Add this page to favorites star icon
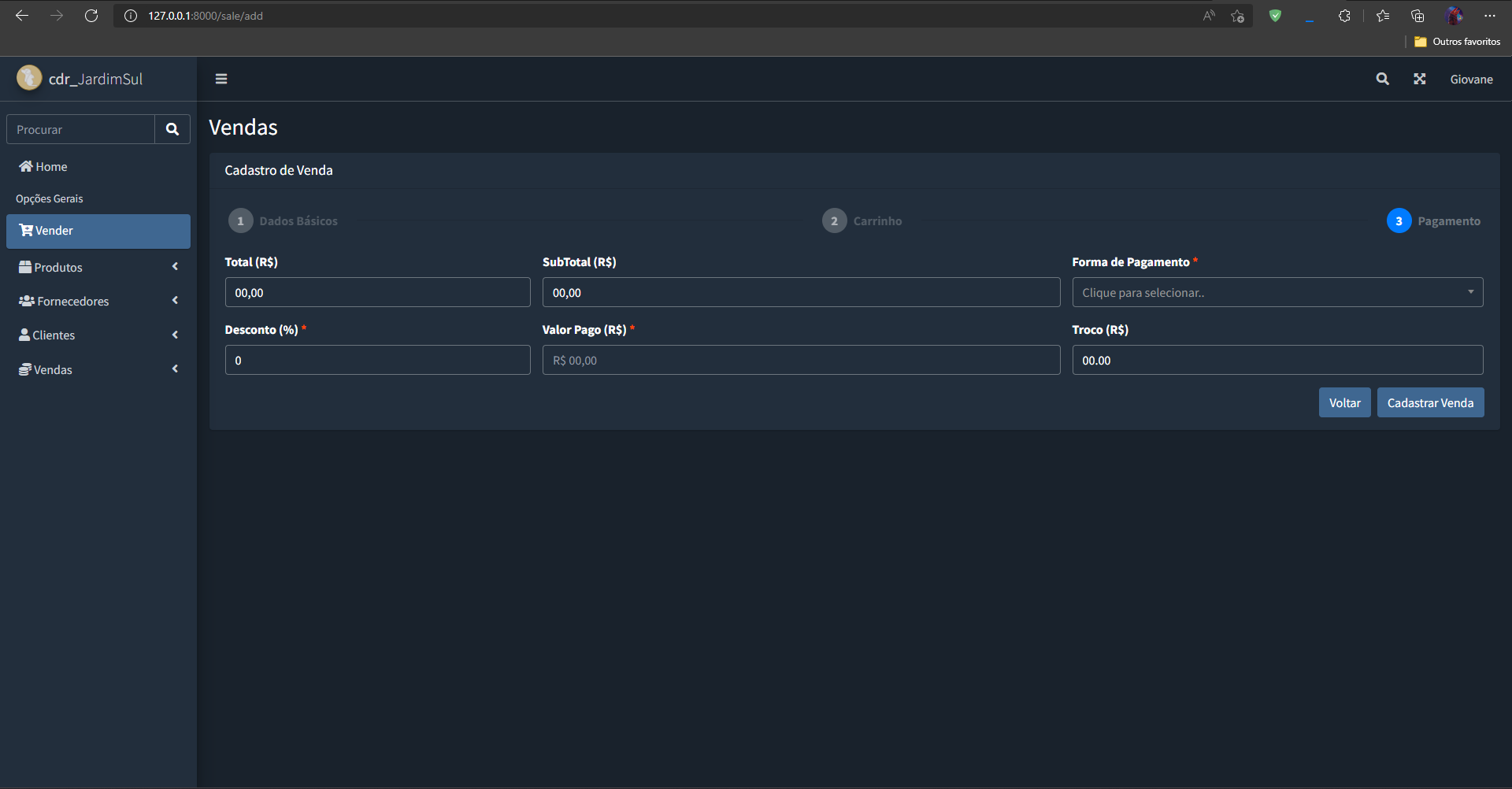 point(1238,16)
